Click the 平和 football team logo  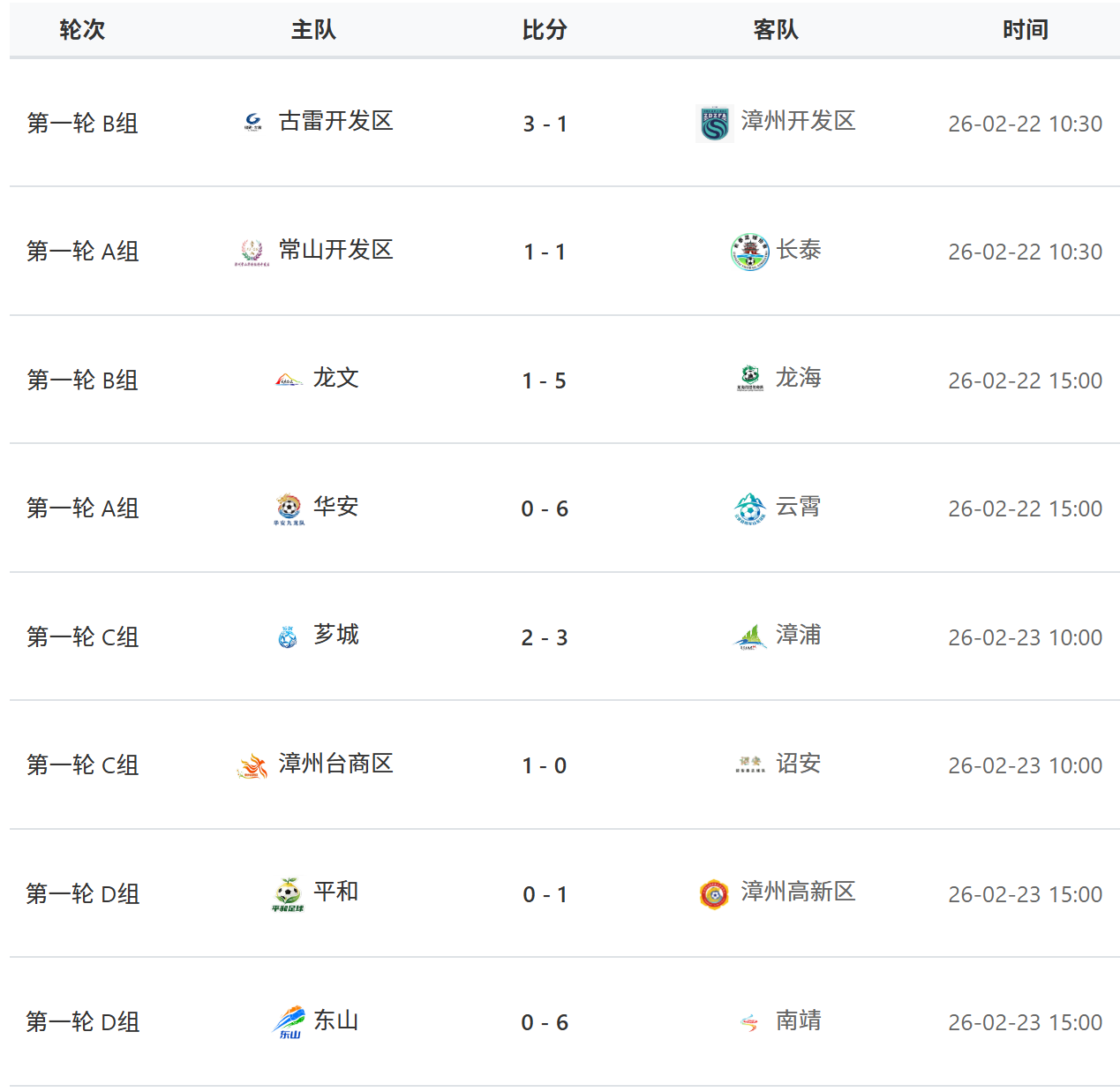pos(288,893)
